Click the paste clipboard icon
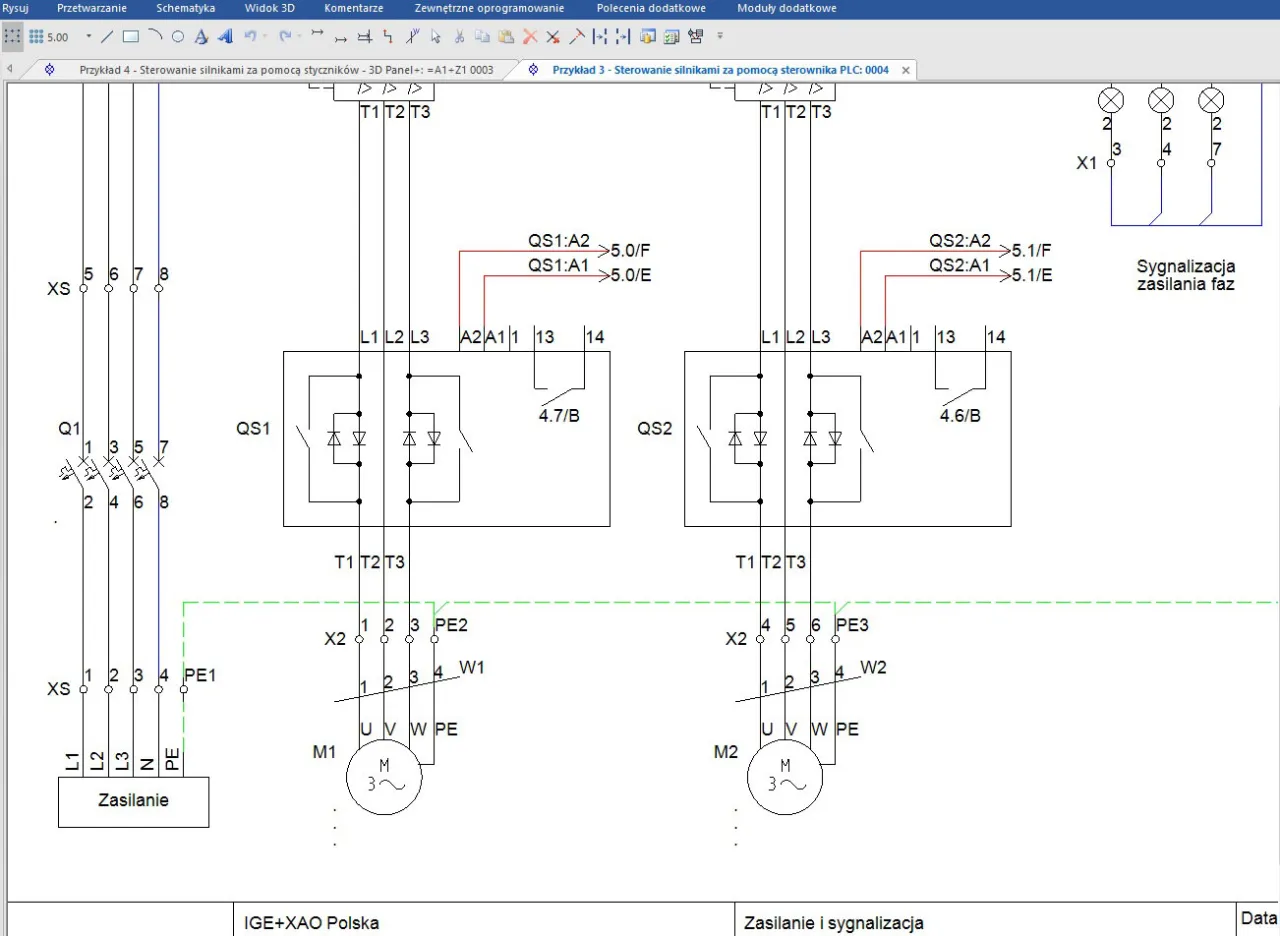Image resolution: width=1280 pixels, height=936 pixels. [506, 37]
